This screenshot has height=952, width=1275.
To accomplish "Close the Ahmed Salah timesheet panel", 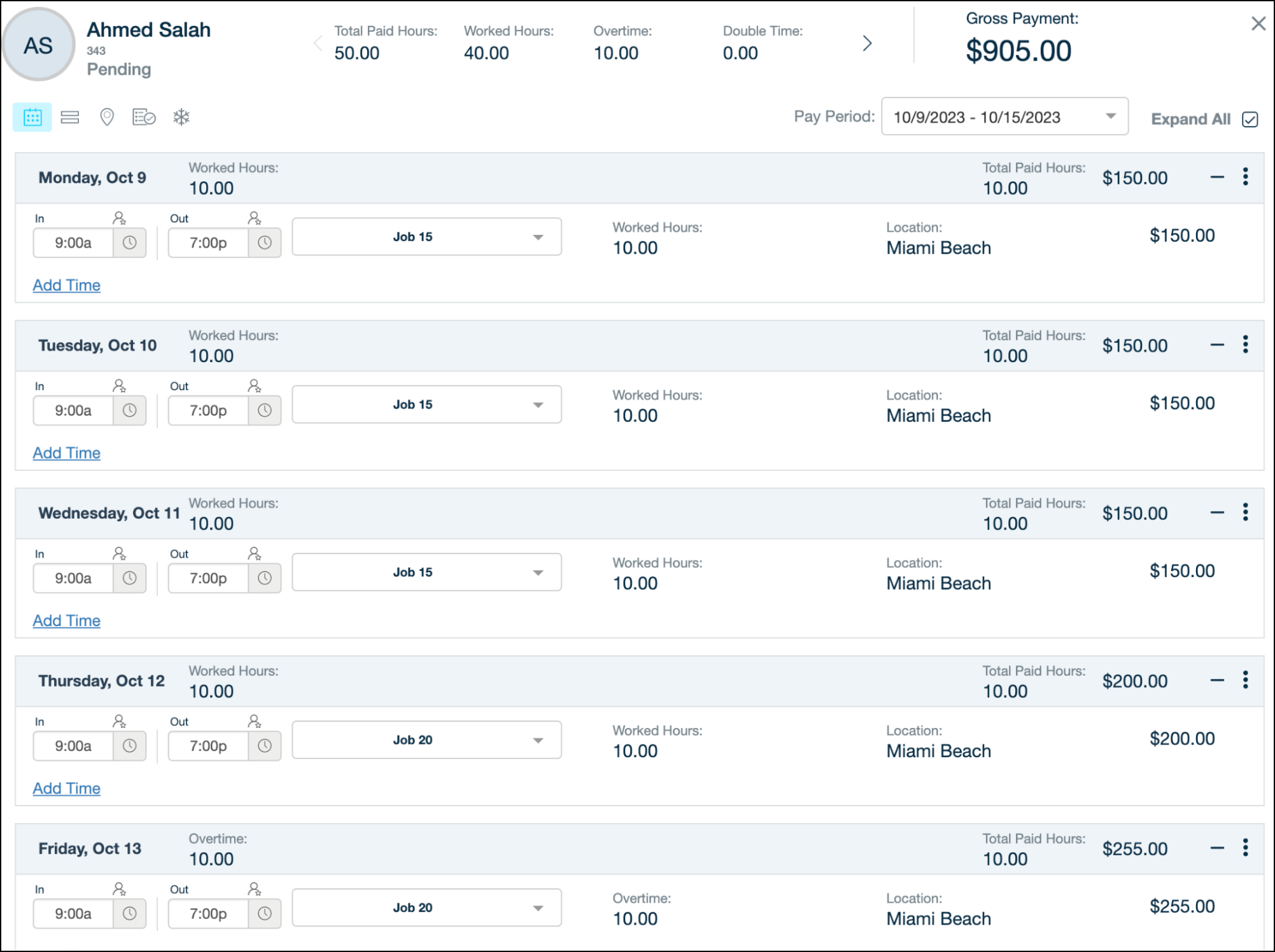I will [1258, 24].
